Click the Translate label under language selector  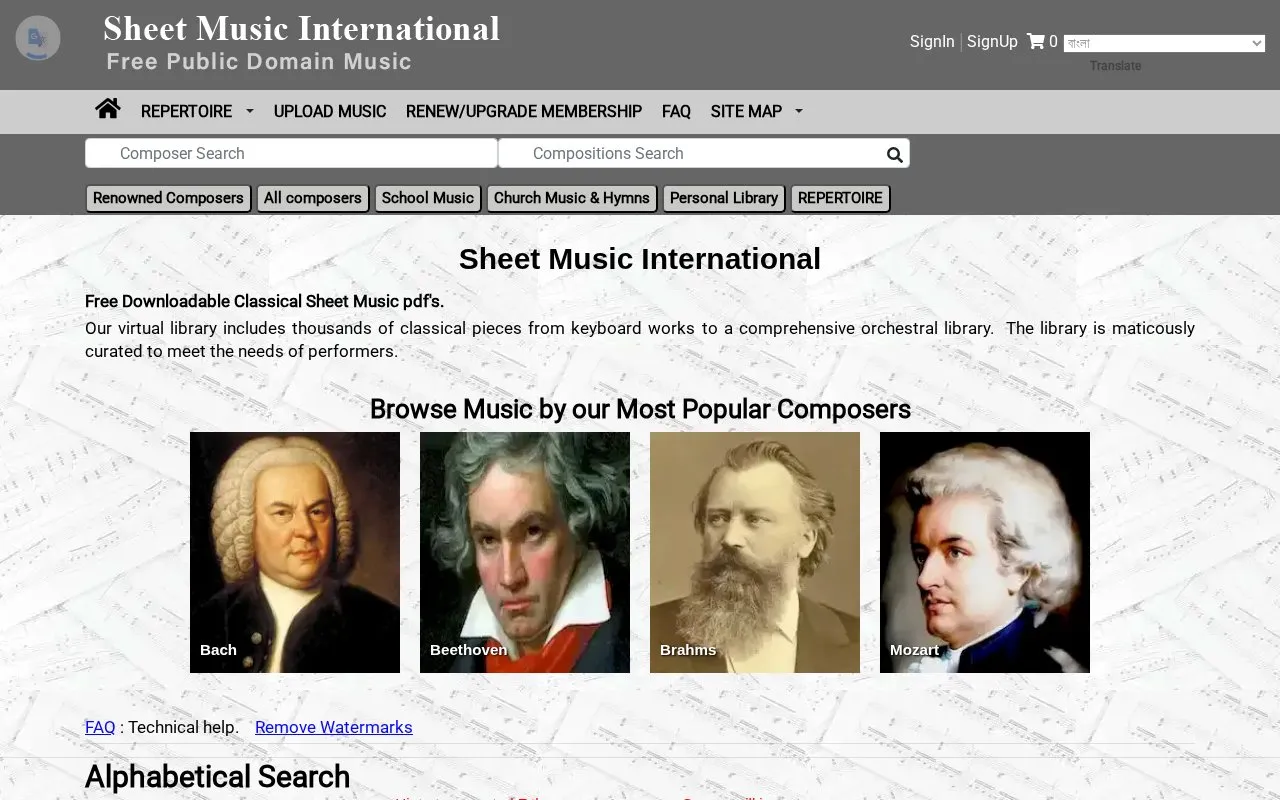(x=1115, y=66)
